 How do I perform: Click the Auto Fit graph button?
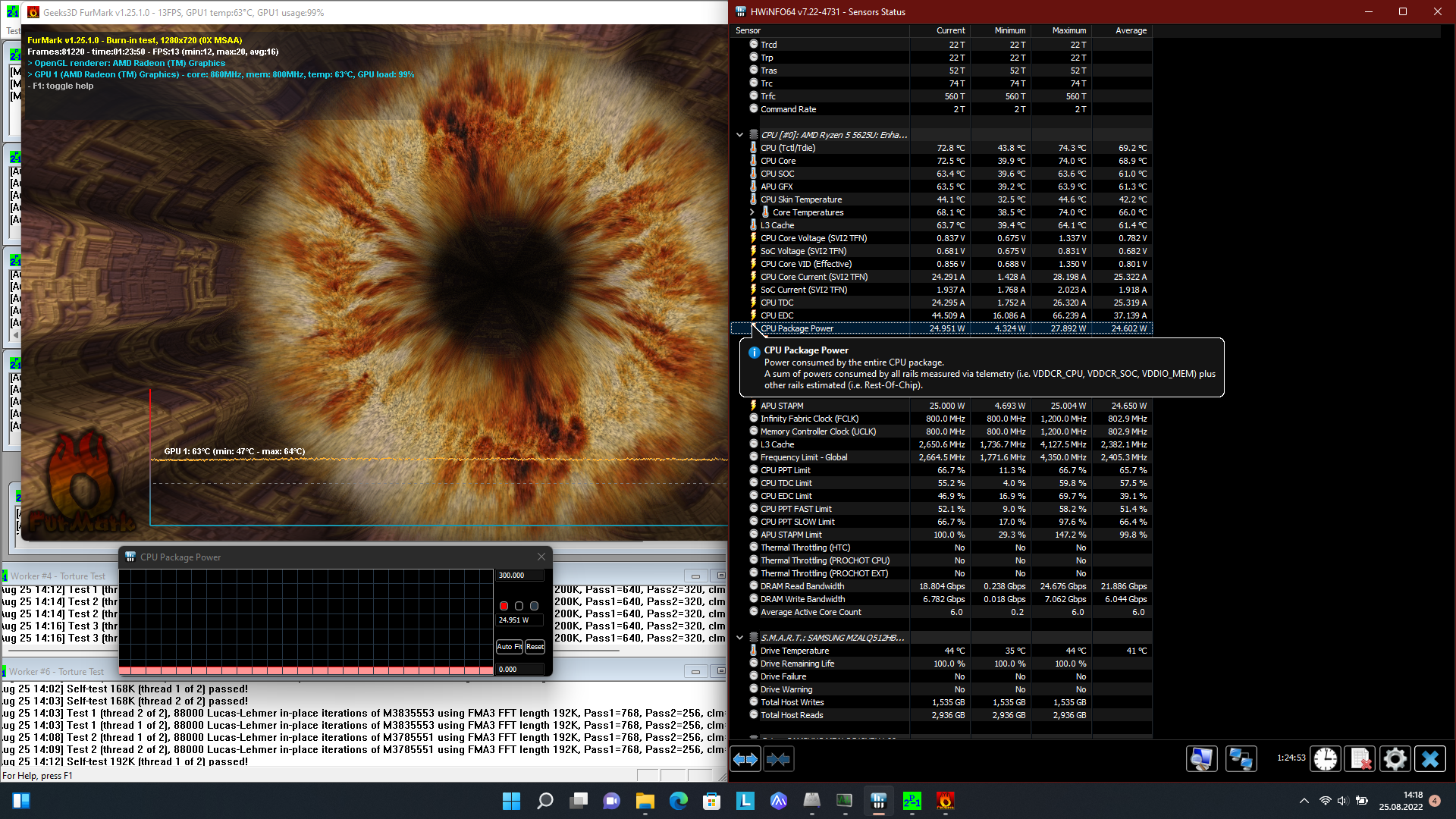coord(509,647)
